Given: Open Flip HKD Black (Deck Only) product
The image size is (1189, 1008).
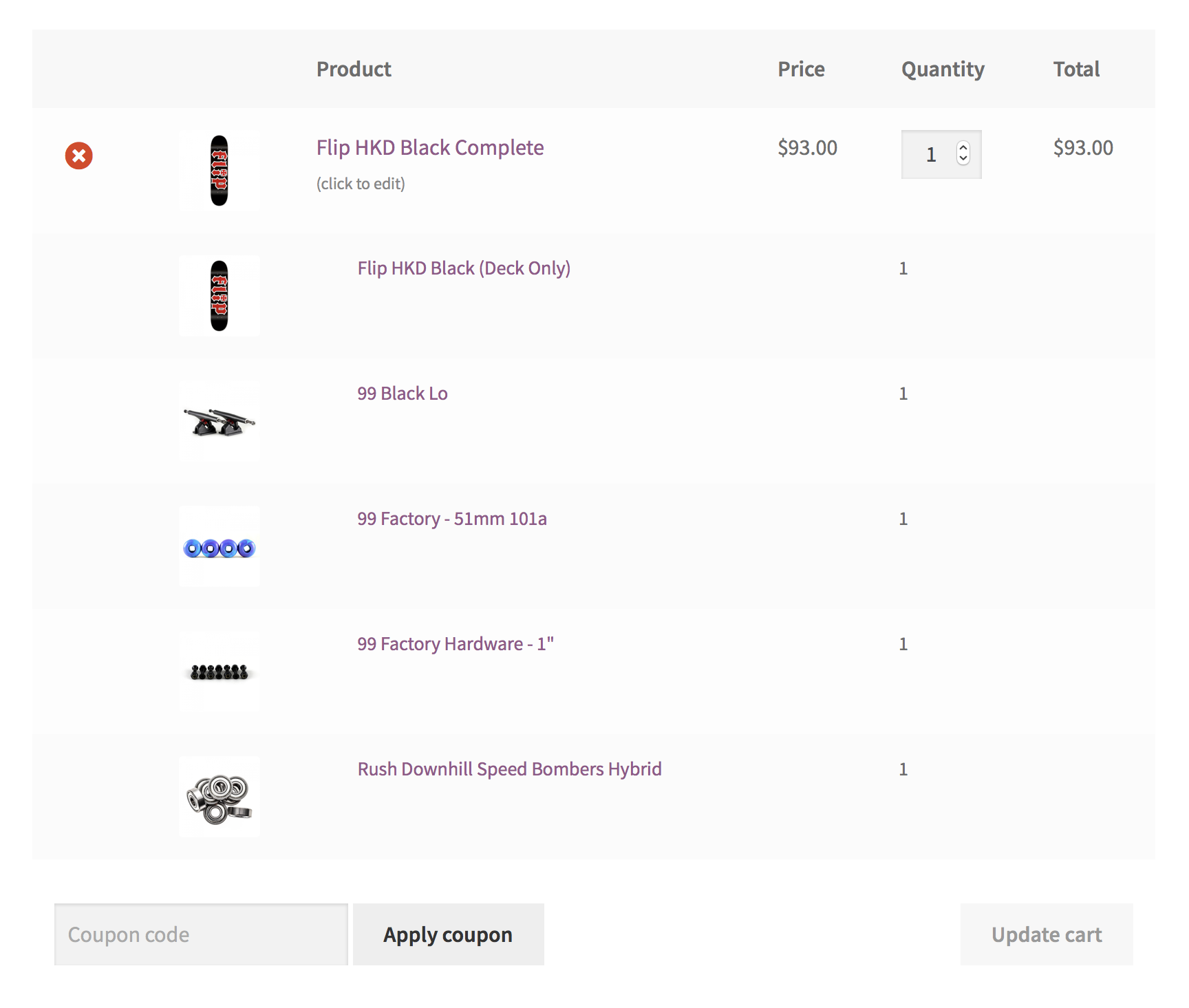Looking at the screenshot, I should [x=464, y=268].
